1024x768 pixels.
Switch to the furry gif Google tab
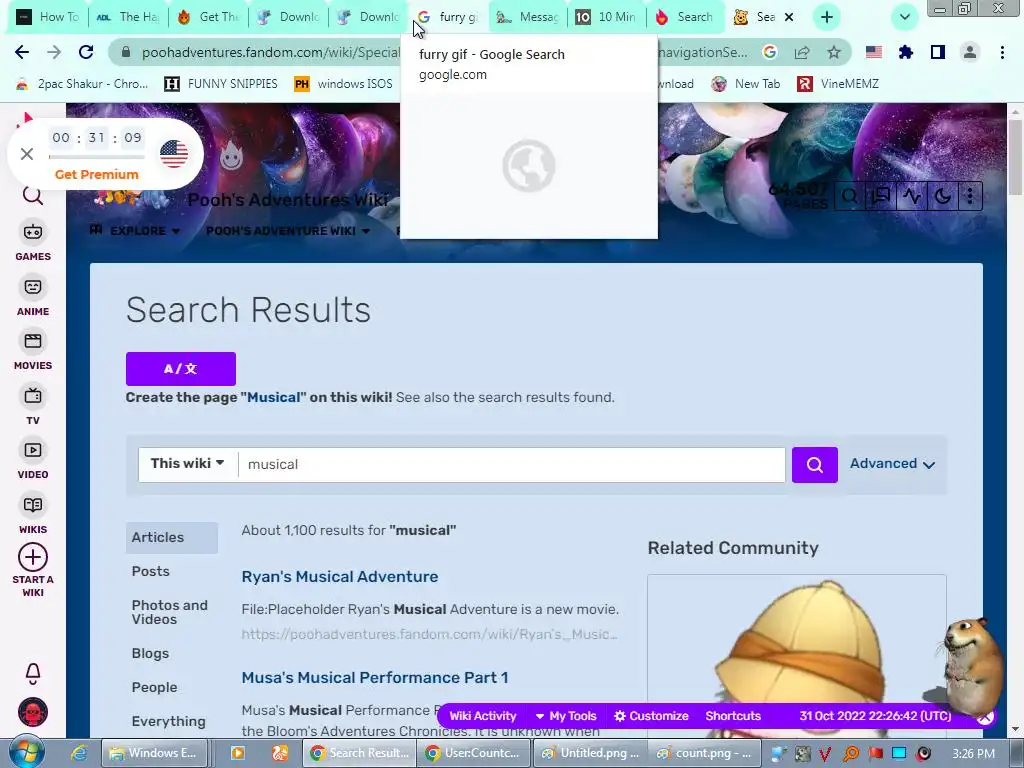(448, 17)
